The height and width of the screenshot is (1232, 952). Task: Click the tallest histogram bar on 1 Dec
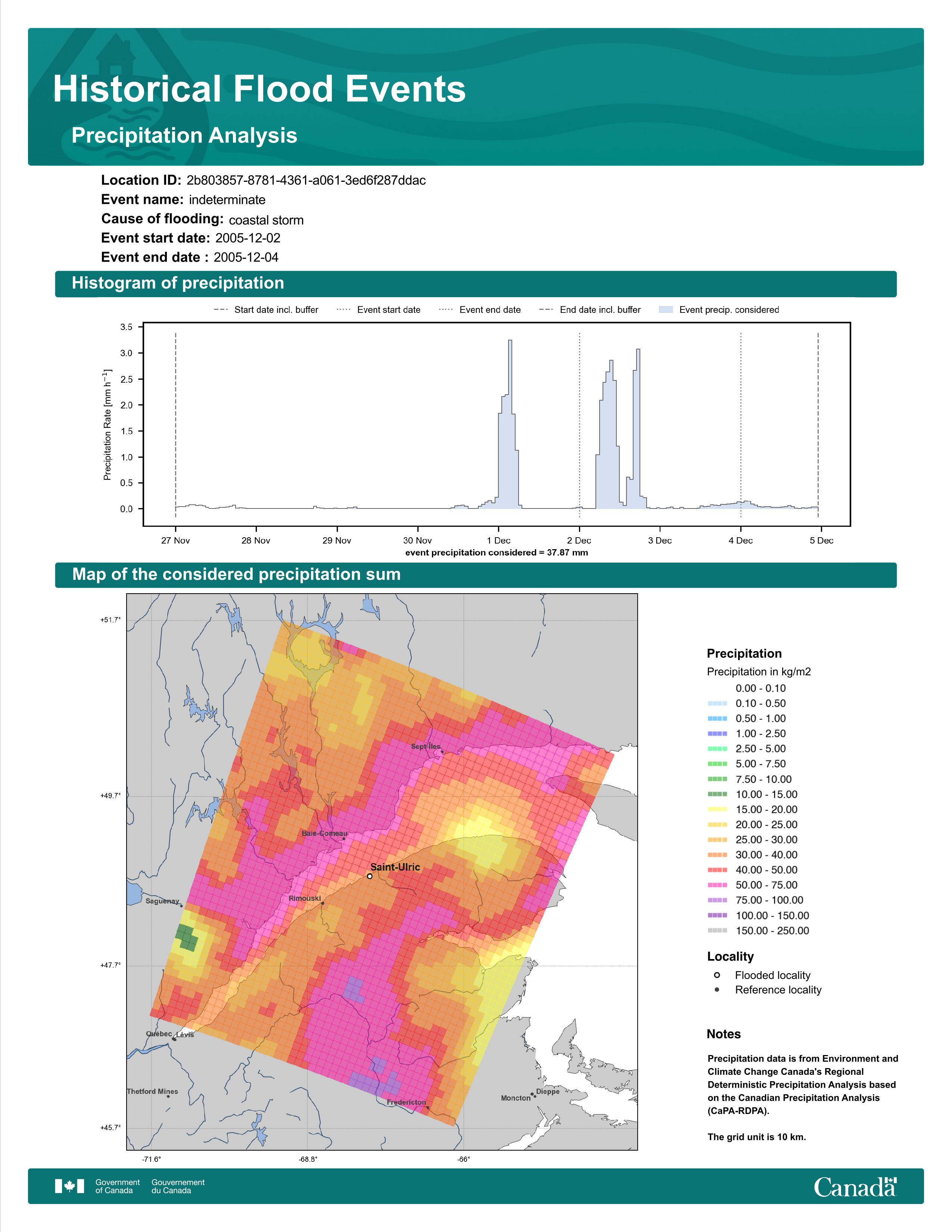pyautogui.click(x=510, y=424)
